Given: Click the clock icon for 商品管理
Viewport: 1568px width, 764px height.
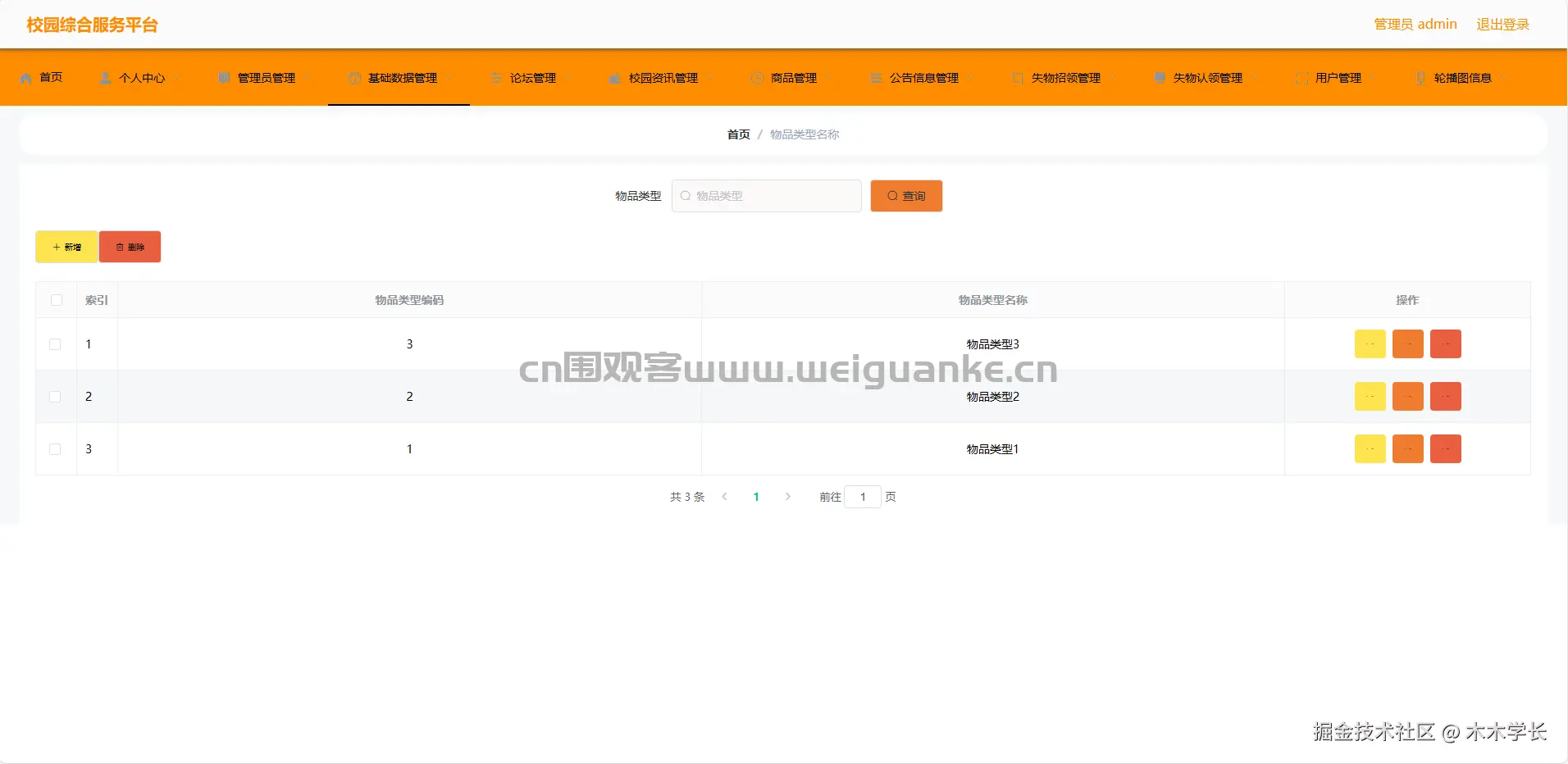Looking at the screenshot, I should tap(757, 78).
